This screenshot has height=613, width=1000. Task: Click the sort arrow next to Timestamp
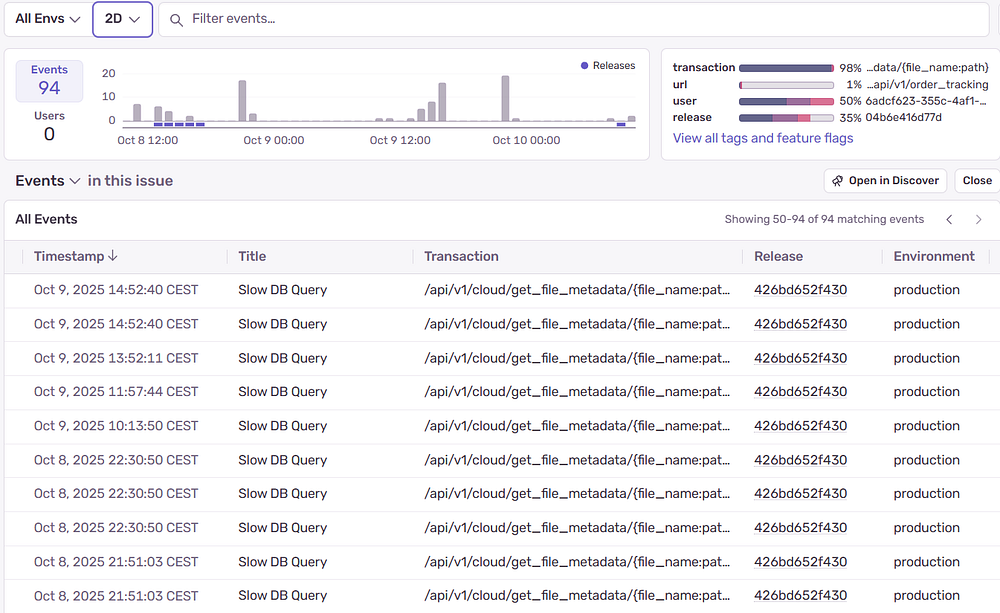[113, 256]
